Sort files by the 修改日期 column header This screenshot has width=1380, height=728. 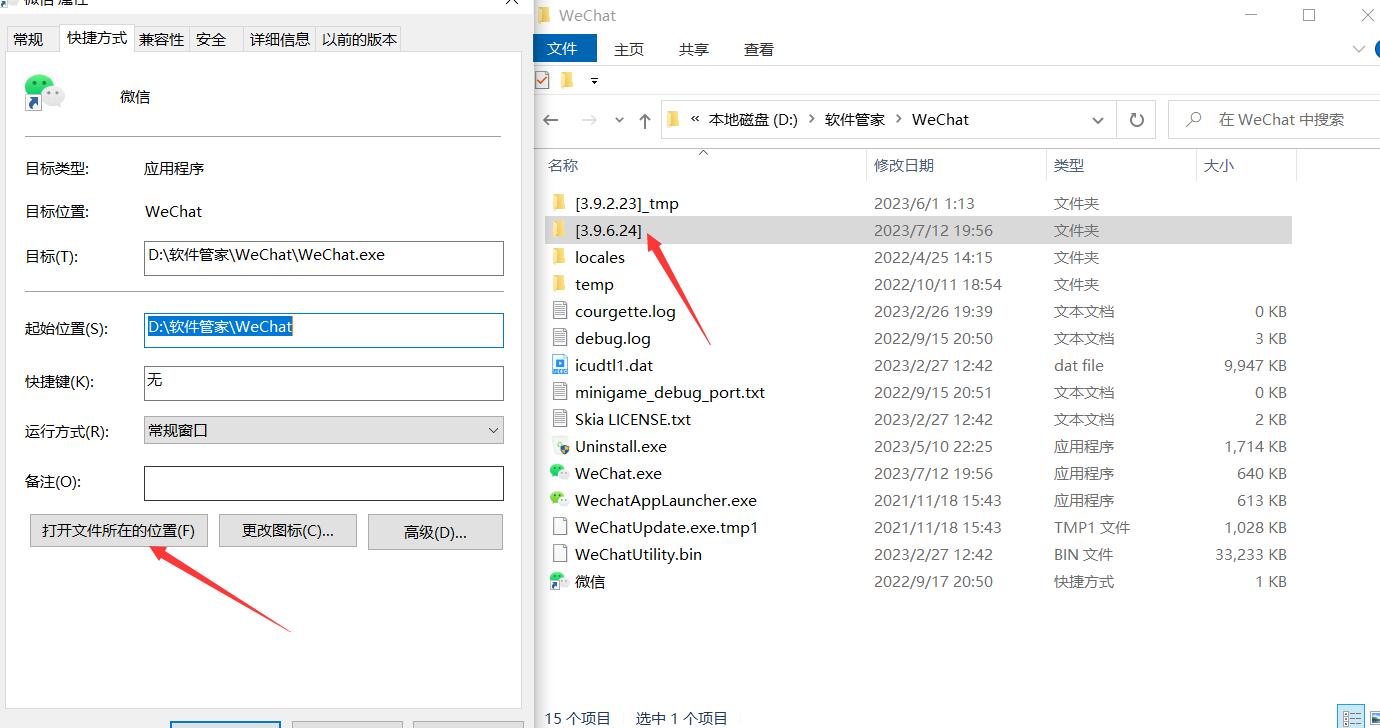tap(903, 165)
